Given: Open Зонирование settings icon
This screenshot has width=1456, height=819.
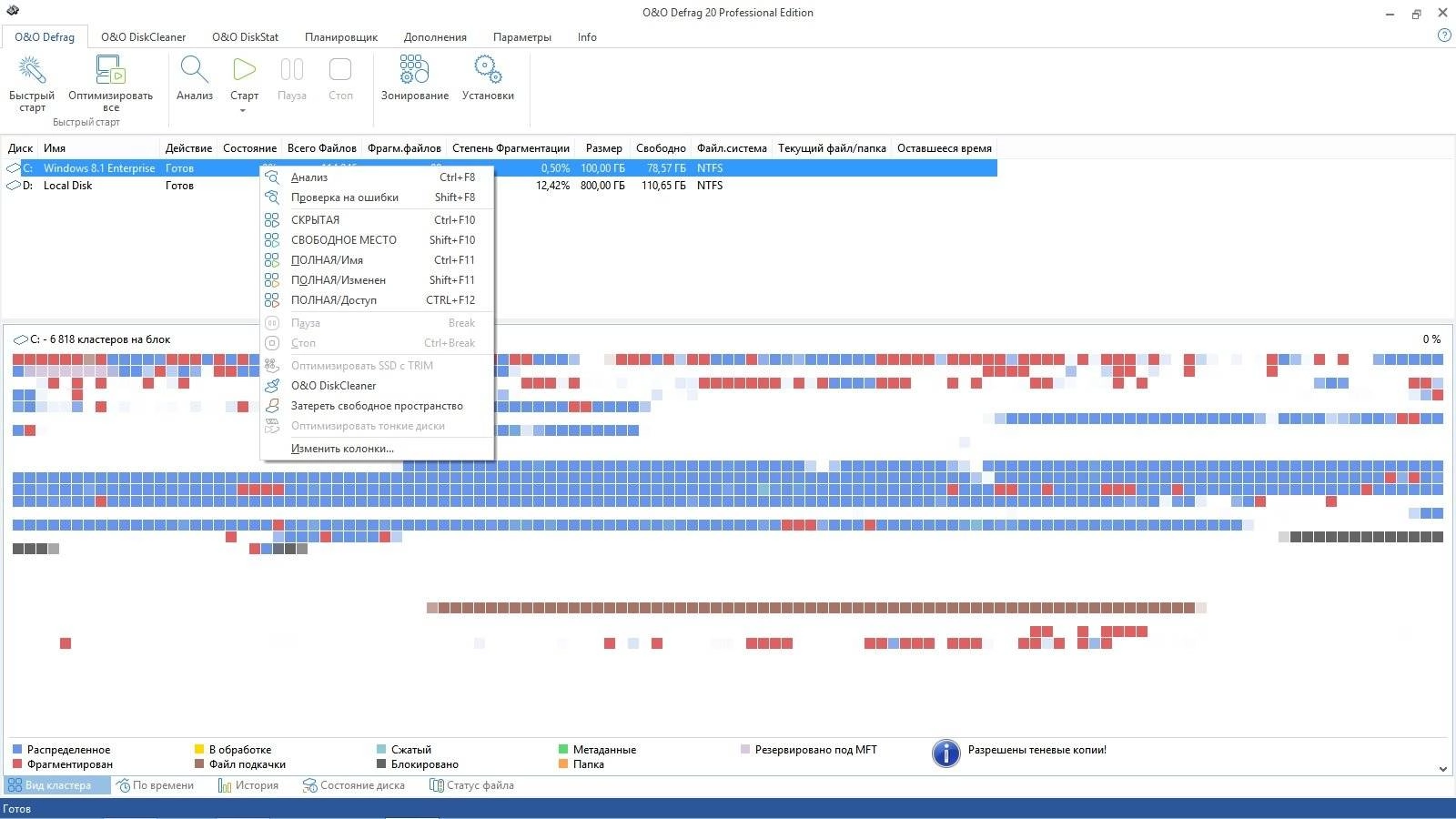Looking at the screenshot, I should click(414, 69).
